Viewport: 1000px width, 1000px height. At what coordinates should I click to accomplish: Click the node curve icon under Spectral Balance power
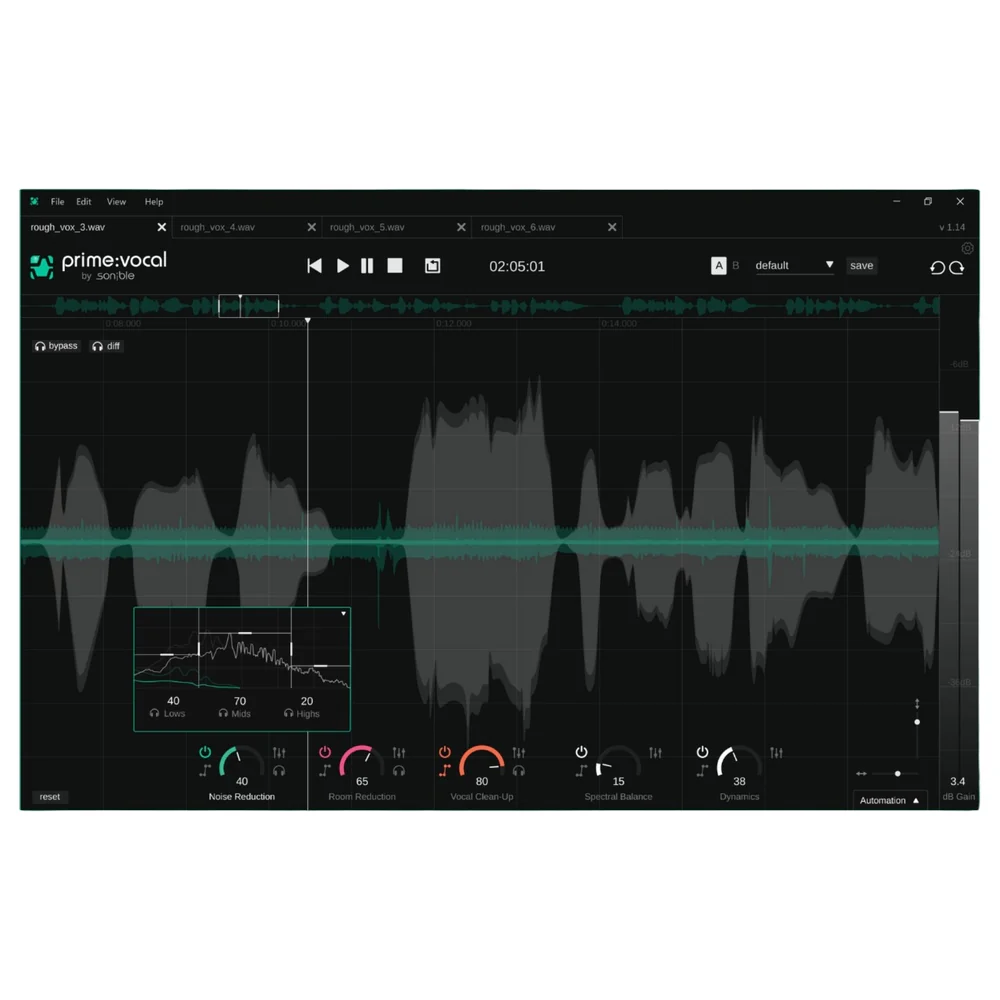click(581, 770)
